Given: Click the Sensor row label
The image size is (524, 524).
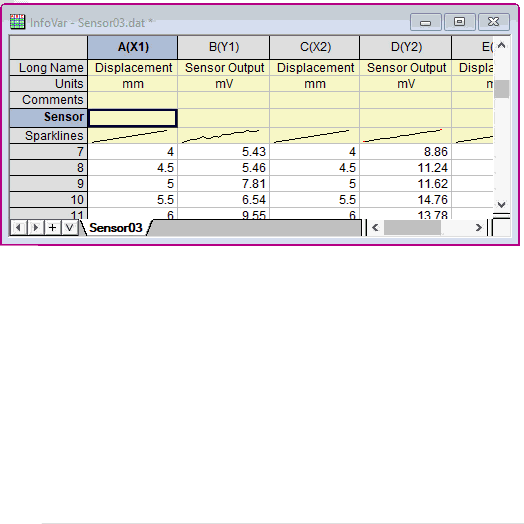Looking at the screenshot, I should (49, 118).
